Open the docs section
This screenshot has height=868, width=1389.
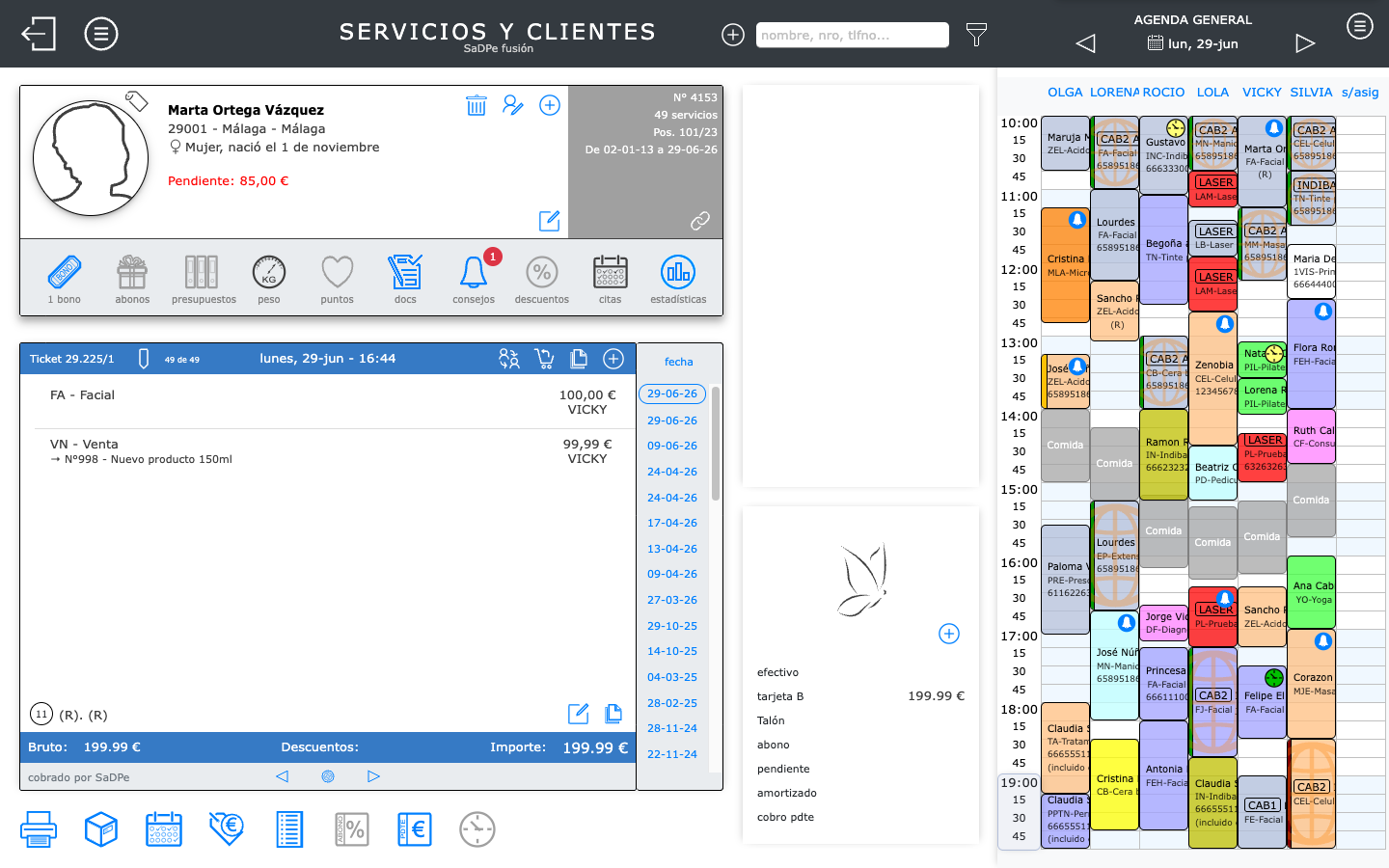pyautogui.click(x=405, y=280)
